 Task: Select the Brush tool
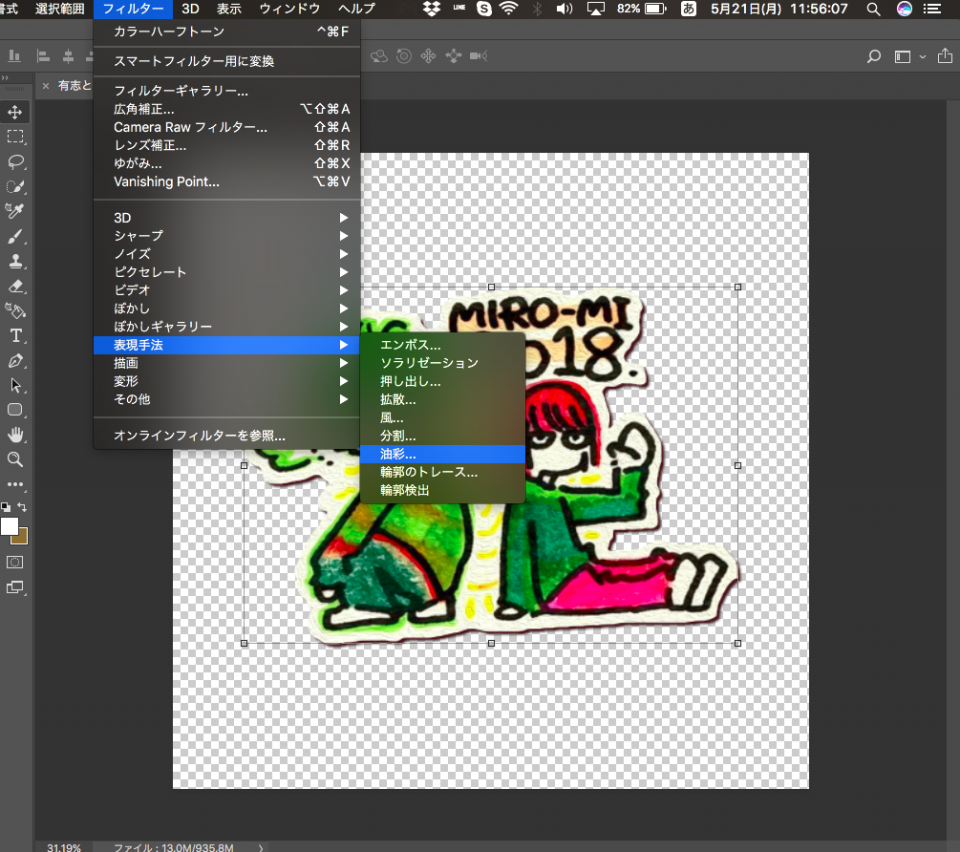coord(15,236)
